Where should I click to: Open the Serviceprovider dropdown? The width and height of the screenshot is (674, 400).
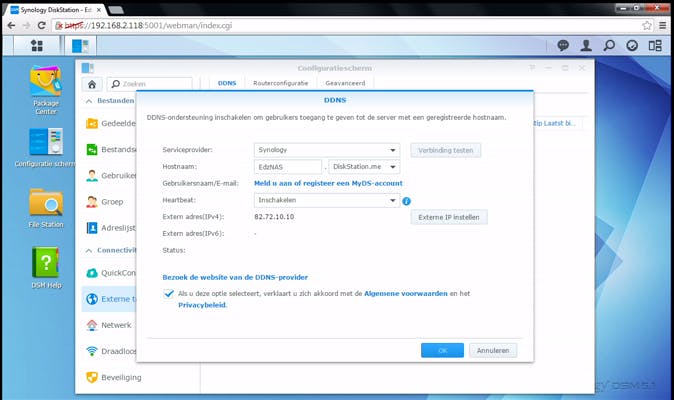pos(327,150)
